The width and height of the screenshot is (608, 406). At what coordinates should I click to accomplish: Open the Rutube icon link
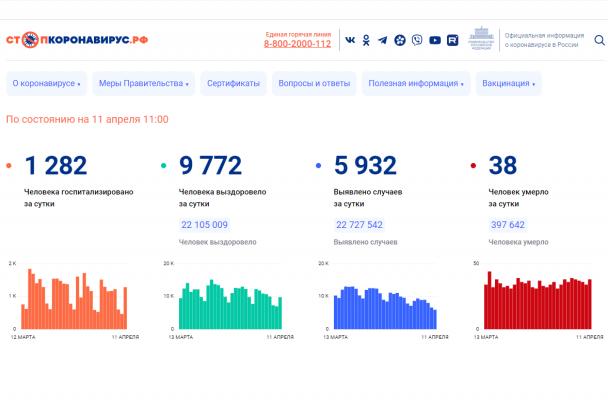tap(452, 41)
